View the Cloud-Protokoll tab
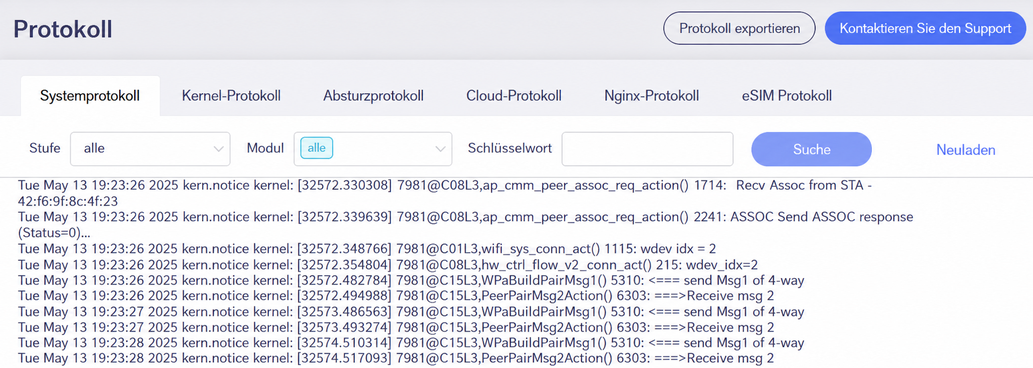The image size is (1033, 368). point(514,96)
